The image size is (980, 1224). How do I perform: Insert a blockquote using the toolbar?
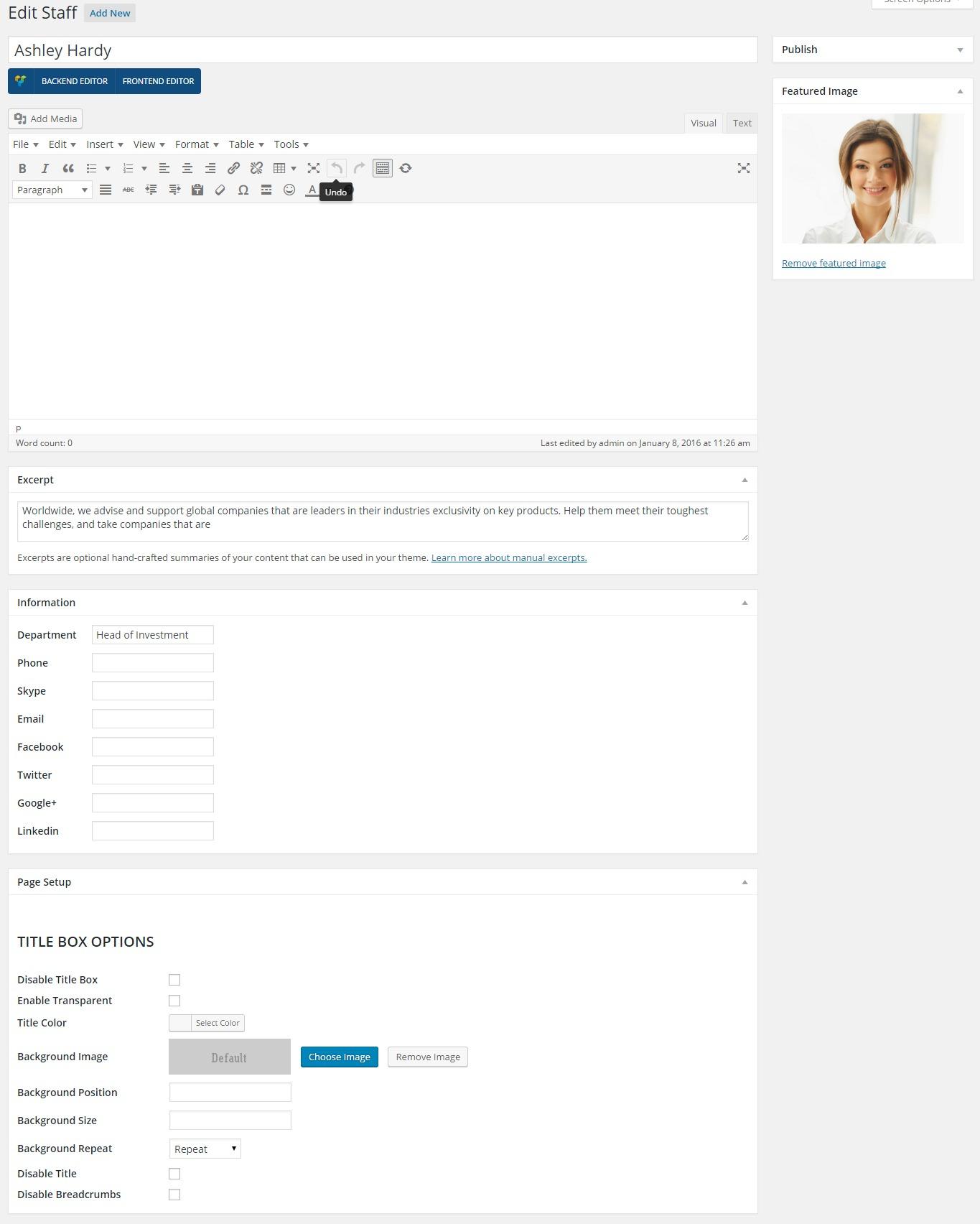click(68, 168)
